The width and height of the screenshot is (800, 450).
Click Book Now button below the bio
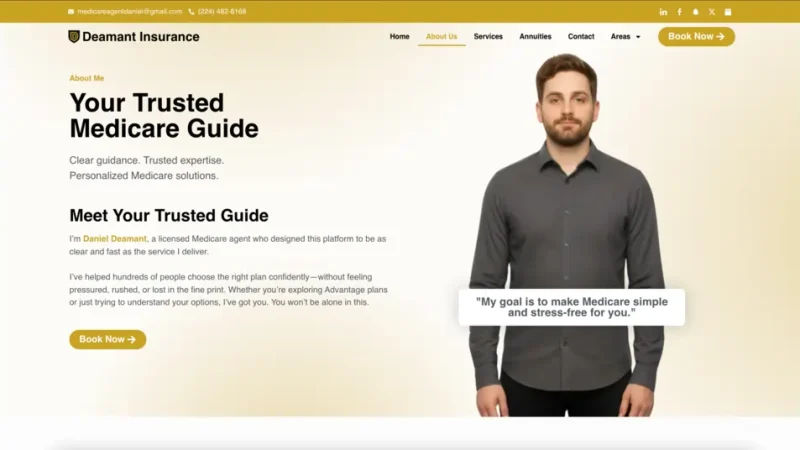point(107,339)
